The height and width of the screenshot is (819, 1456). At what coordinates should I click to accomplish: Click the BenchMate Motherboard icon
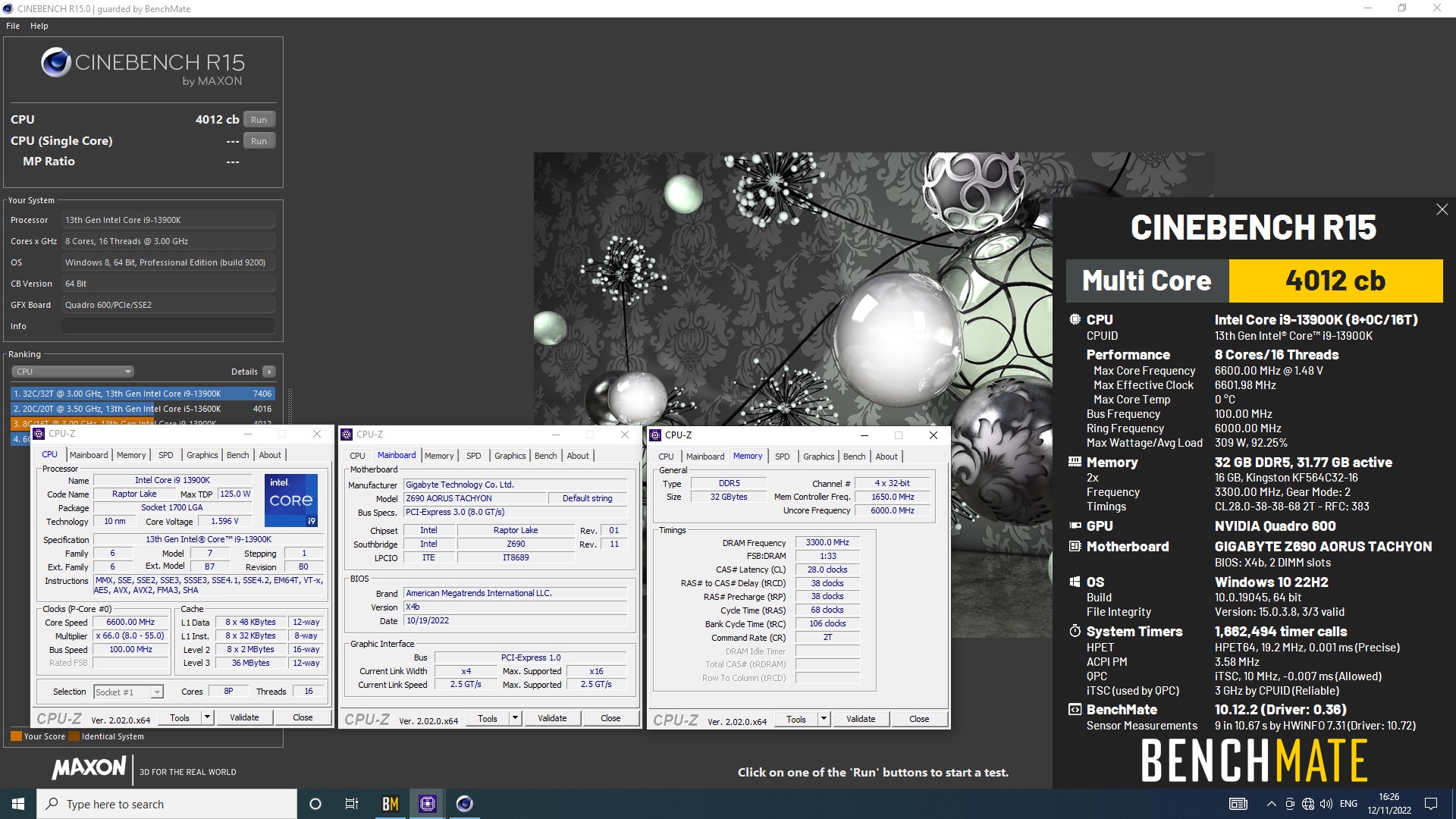pyautogui.click(x=1075, y=546)
